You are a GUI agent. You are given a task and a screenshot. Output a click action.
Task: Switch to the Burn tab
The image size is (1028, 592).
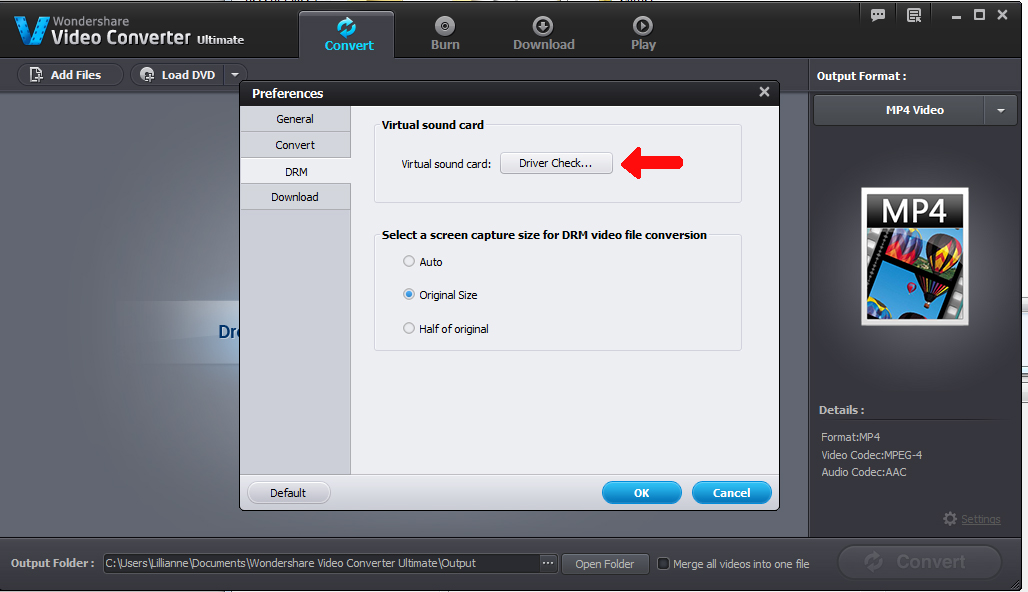click(x=445, y=35)
